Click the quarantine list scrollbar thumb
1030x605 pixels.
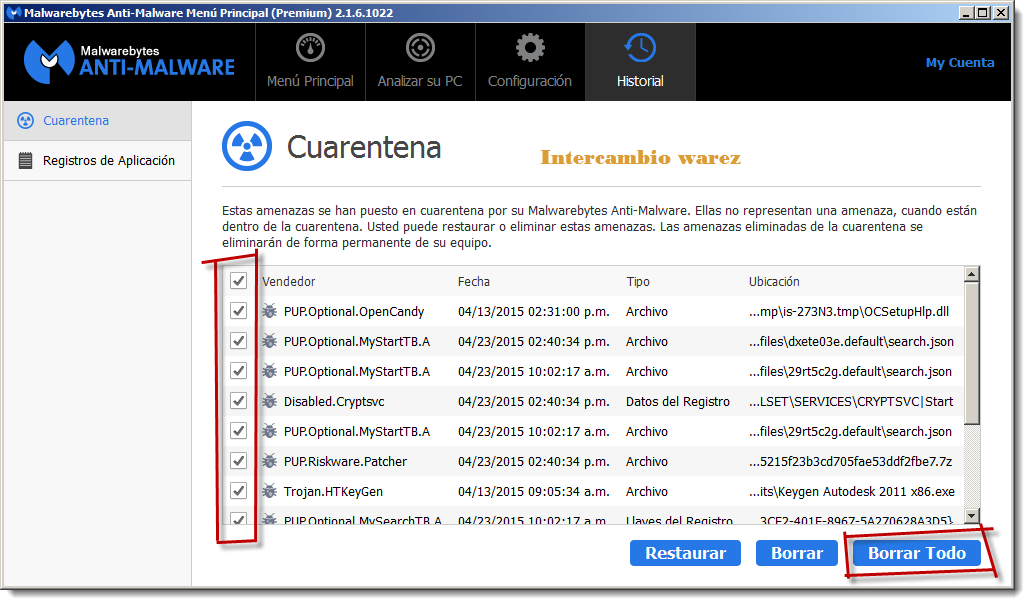coord(972,353)
